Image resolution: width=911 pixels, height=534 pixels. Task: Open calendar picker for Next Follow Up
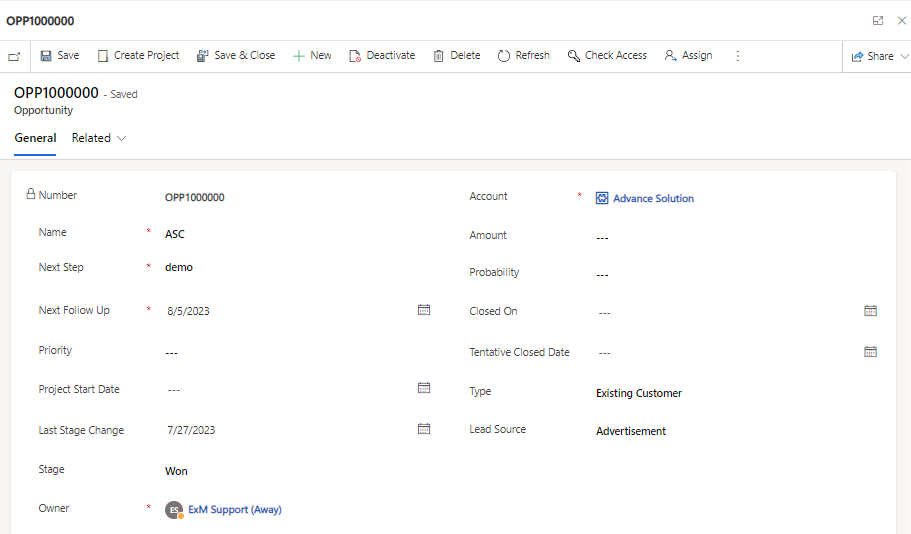coord(424,310)
